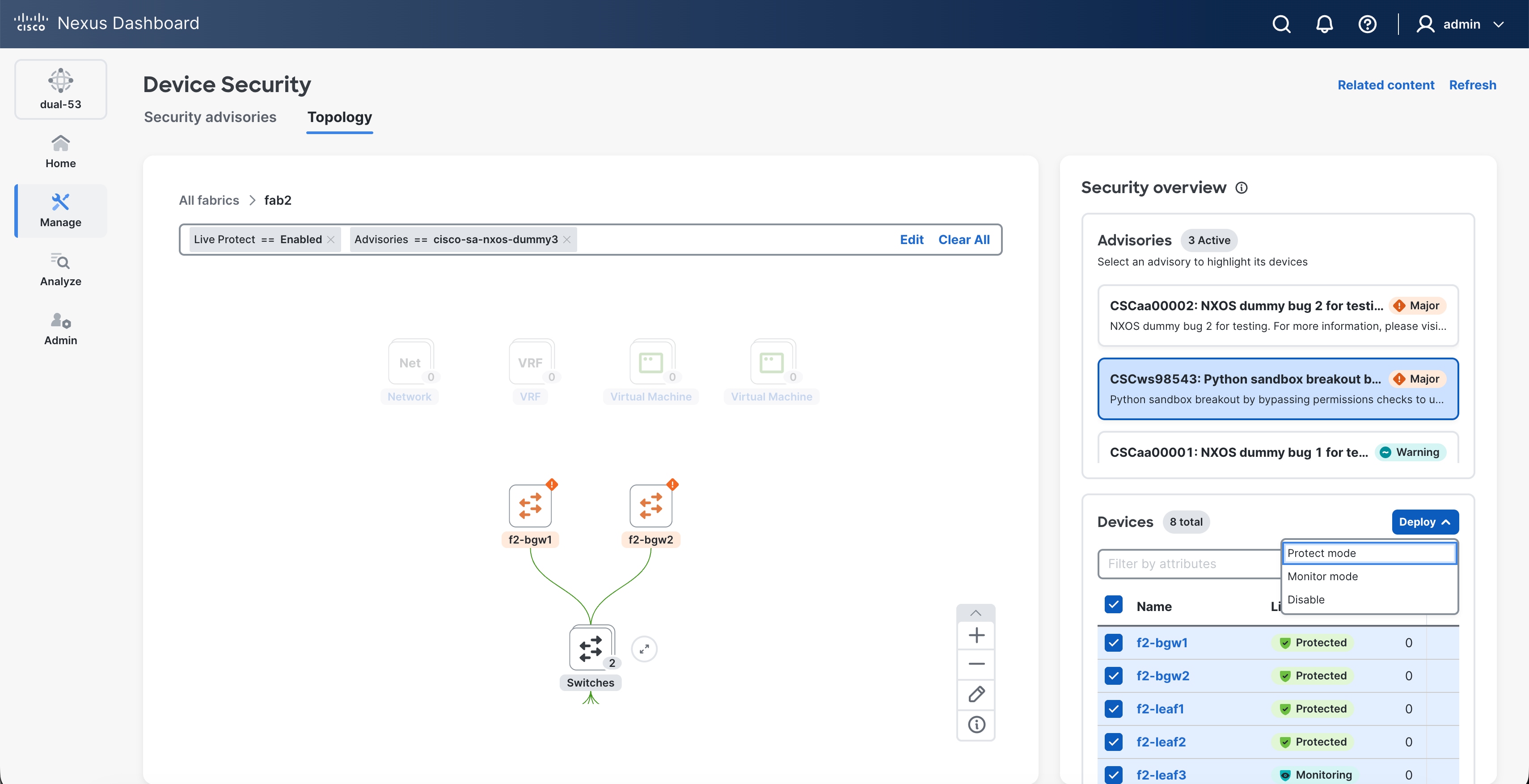
Task: Open Analyze in sidebar
Action: 60,270
